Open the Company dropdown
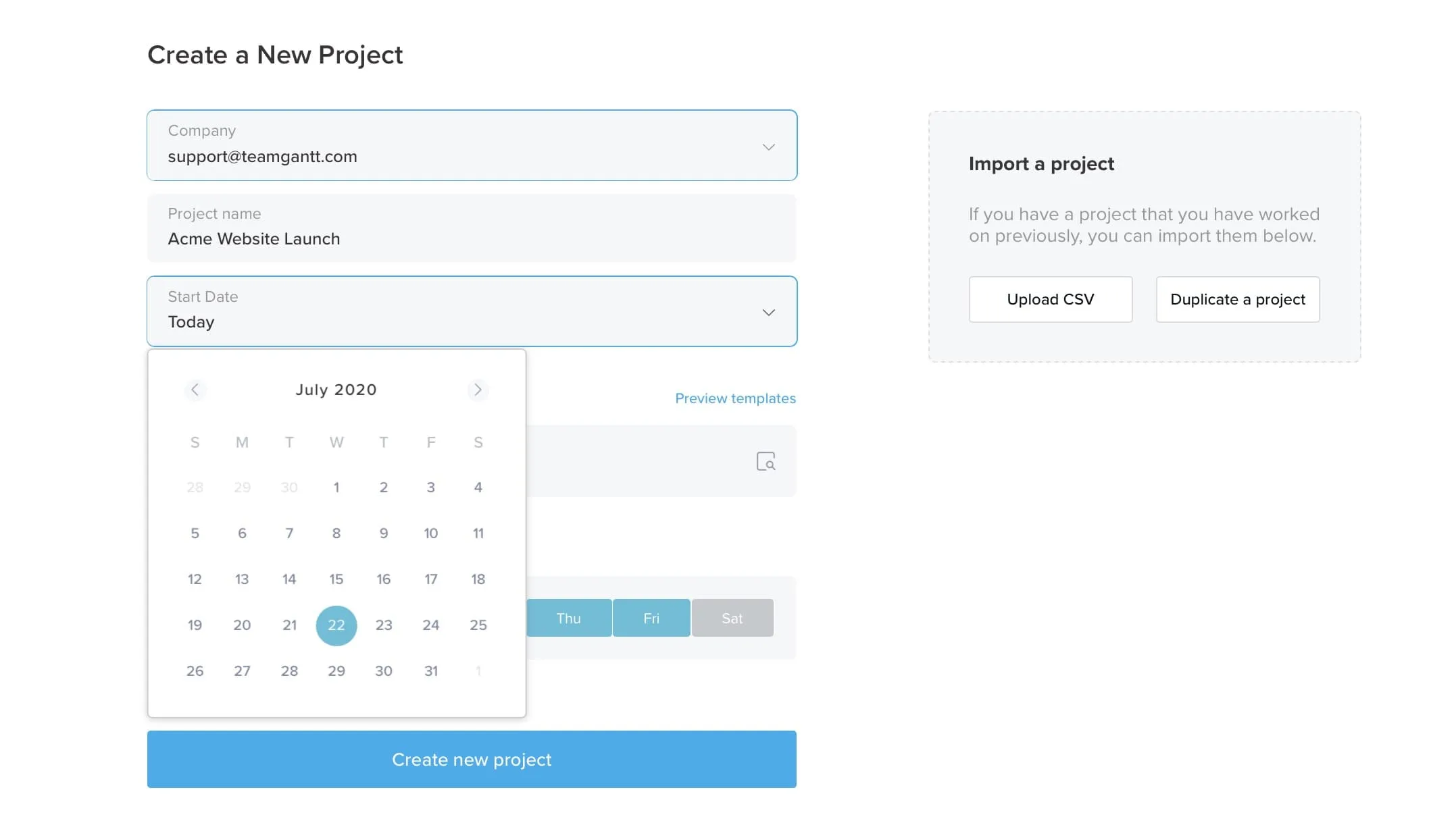This screenshot has width=1431, height=840. [x=768, y=146]
